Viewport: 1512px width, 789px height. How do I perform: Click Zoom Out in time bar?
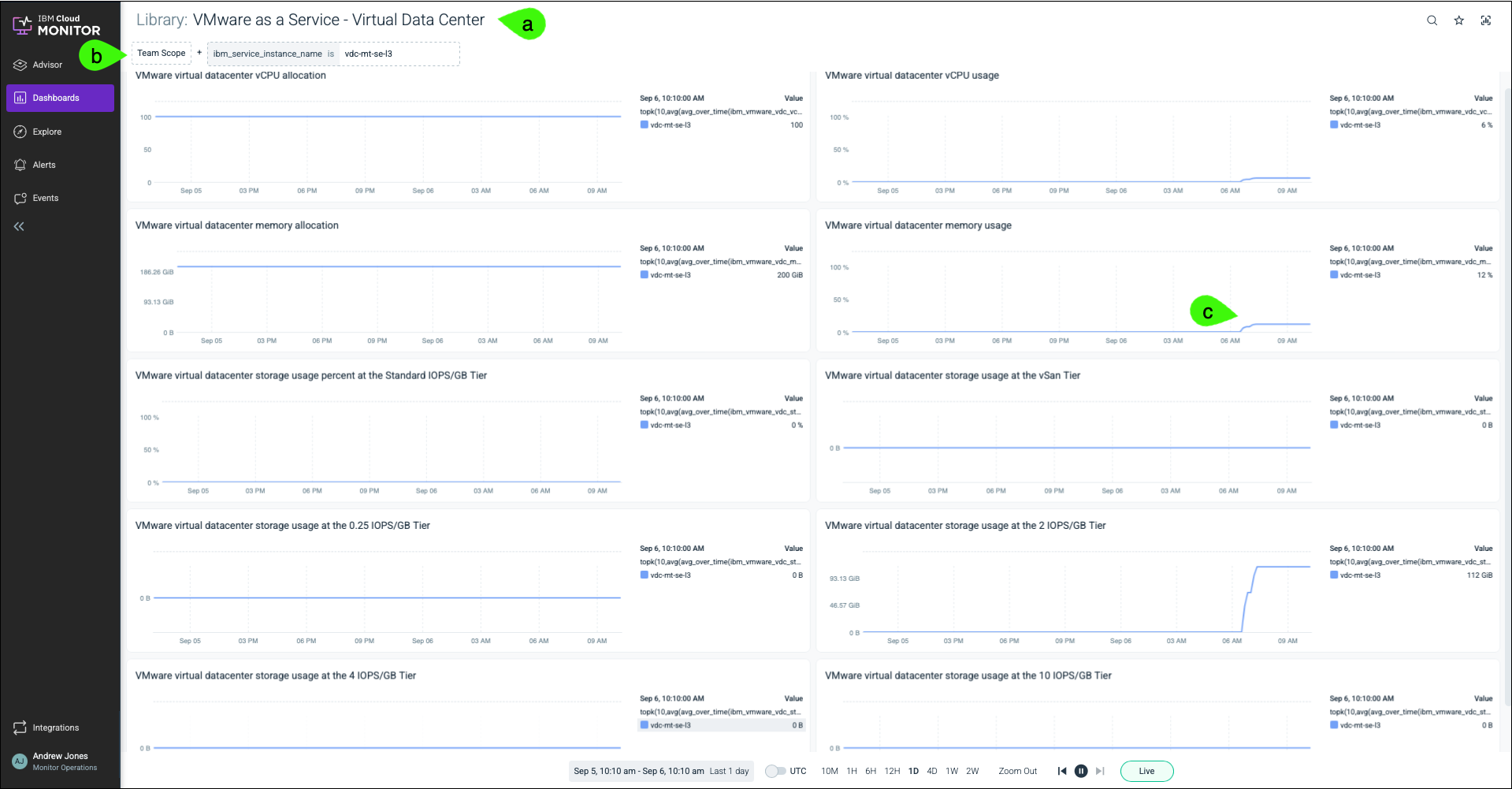[1017, 771]
